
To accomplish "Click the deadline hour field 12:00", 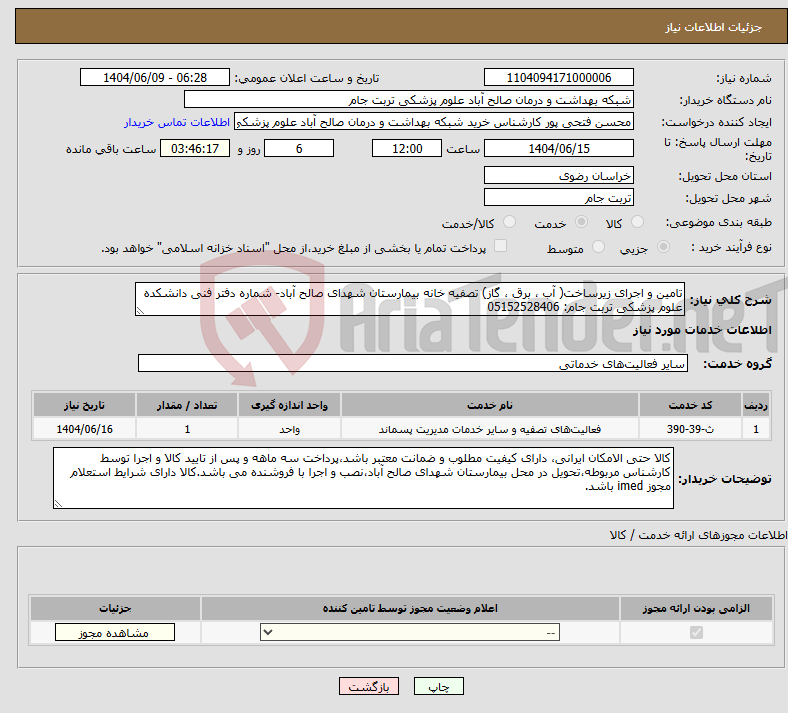I will [x=407, y=149].
